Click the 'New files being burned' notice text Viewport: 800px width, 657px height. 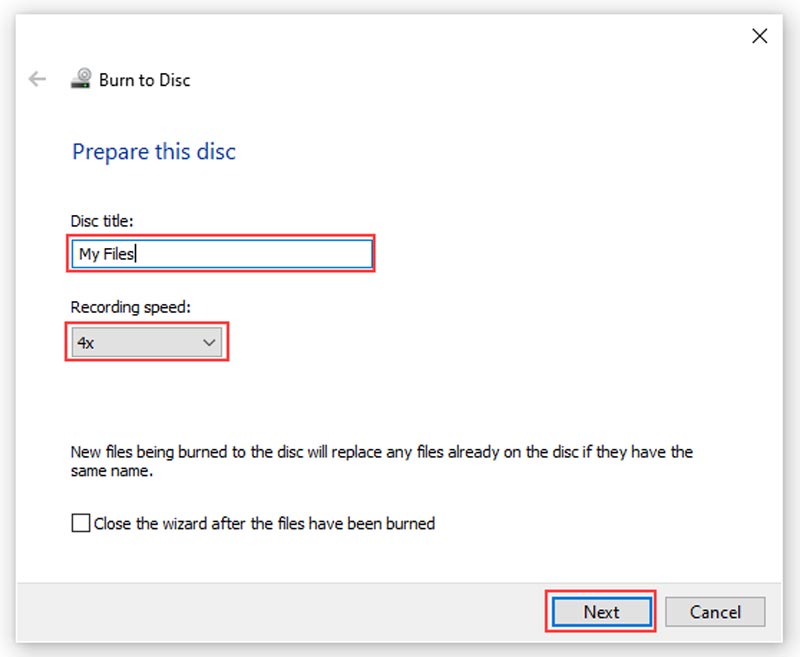(x=381, y=452)
